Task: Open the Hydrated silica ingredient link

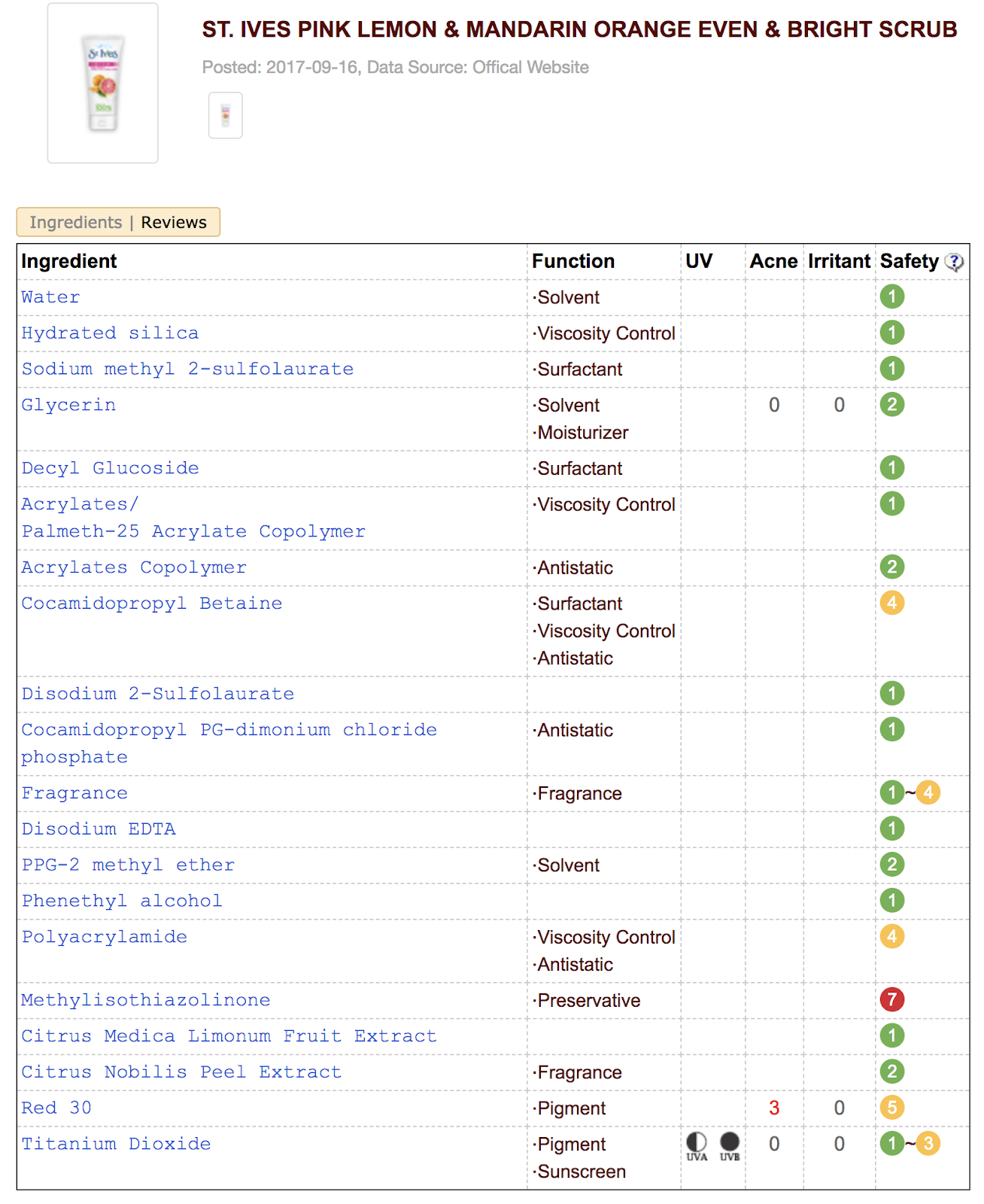Action: (x=111, y=333)
